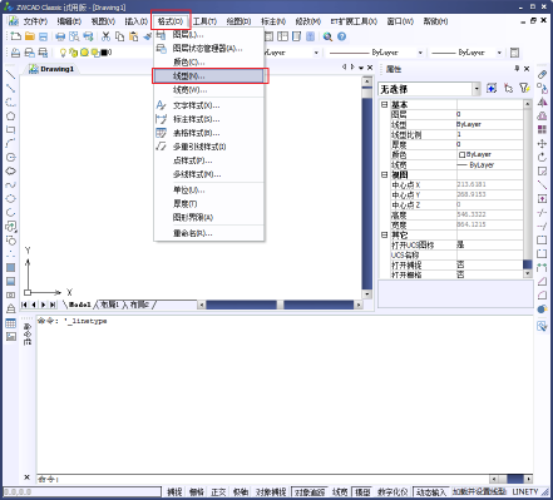Image resolution: width=553 pixels, height=501 pixels.
Task: Click the command line input field
Action: (x=263, y=479)
